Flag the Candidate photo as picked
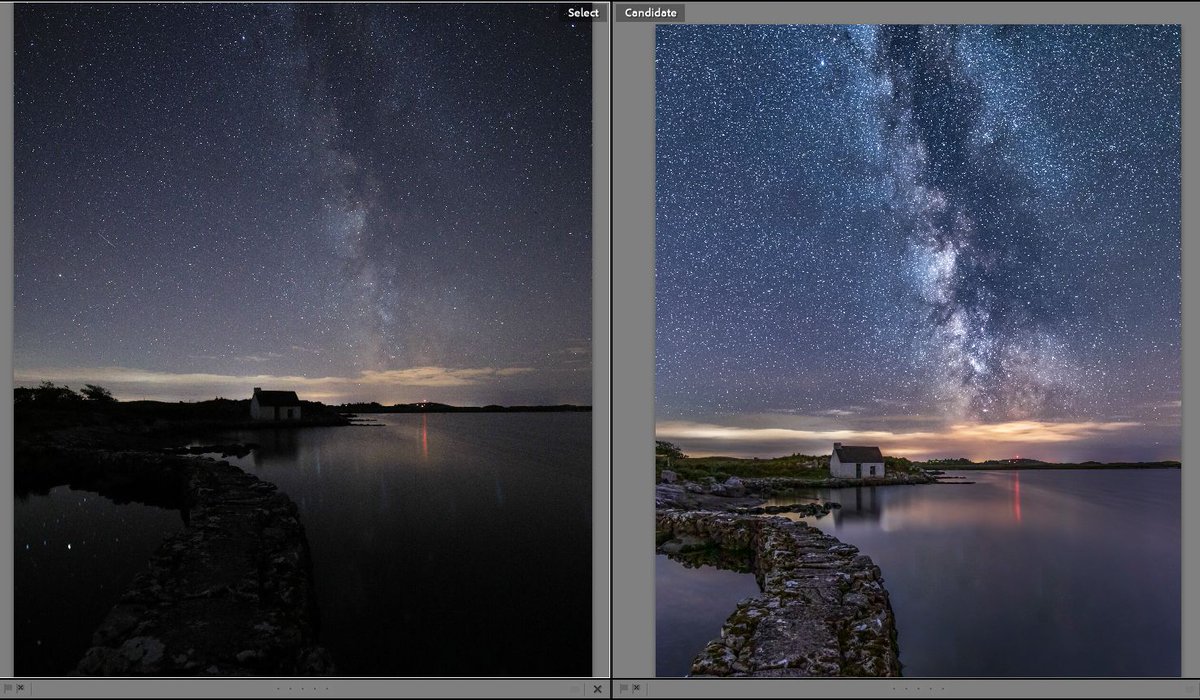This screenshot has height=700, width=1200. pyautogui.click(x=624, y=688)
